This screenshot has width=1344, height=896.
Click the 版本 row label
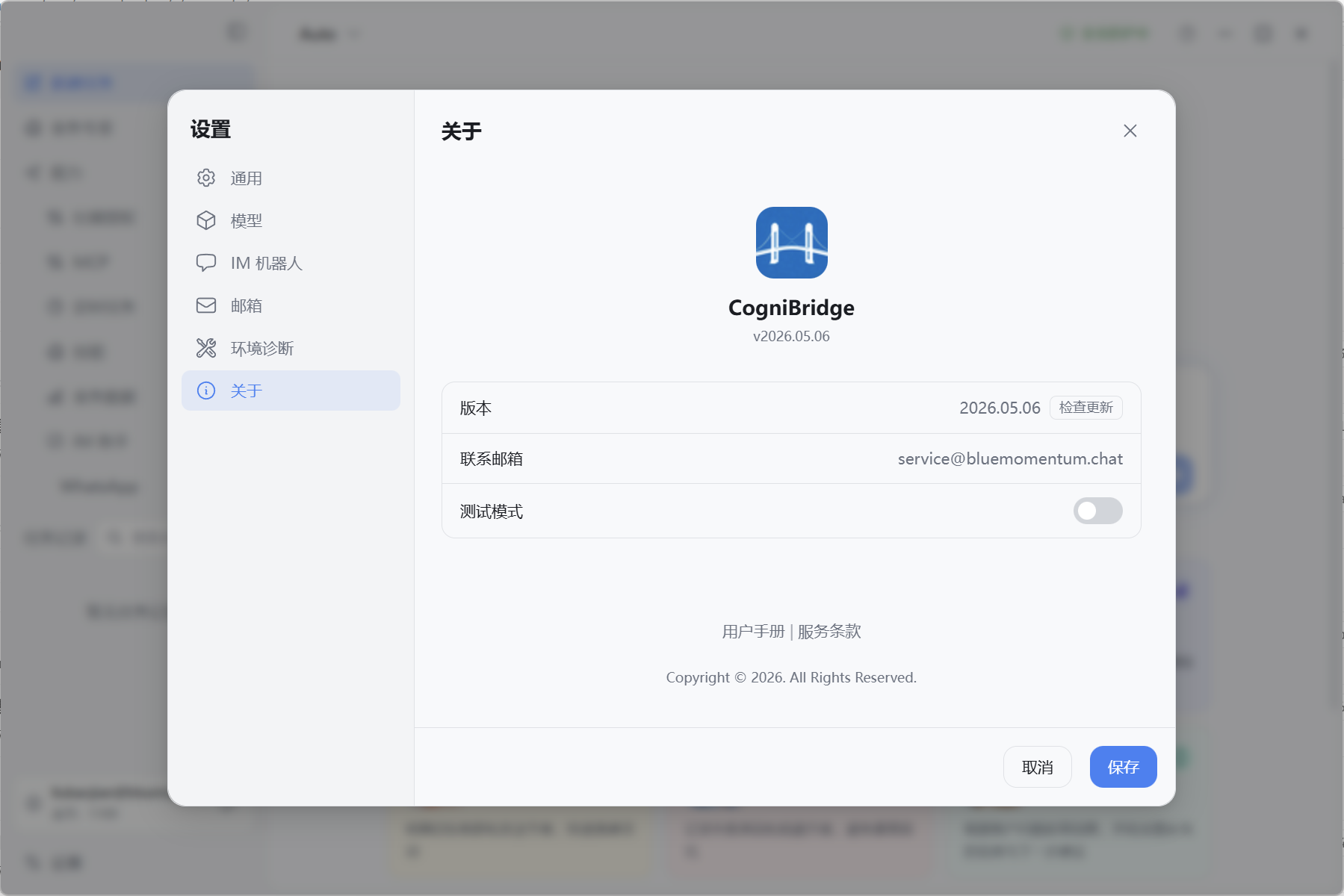476,408
